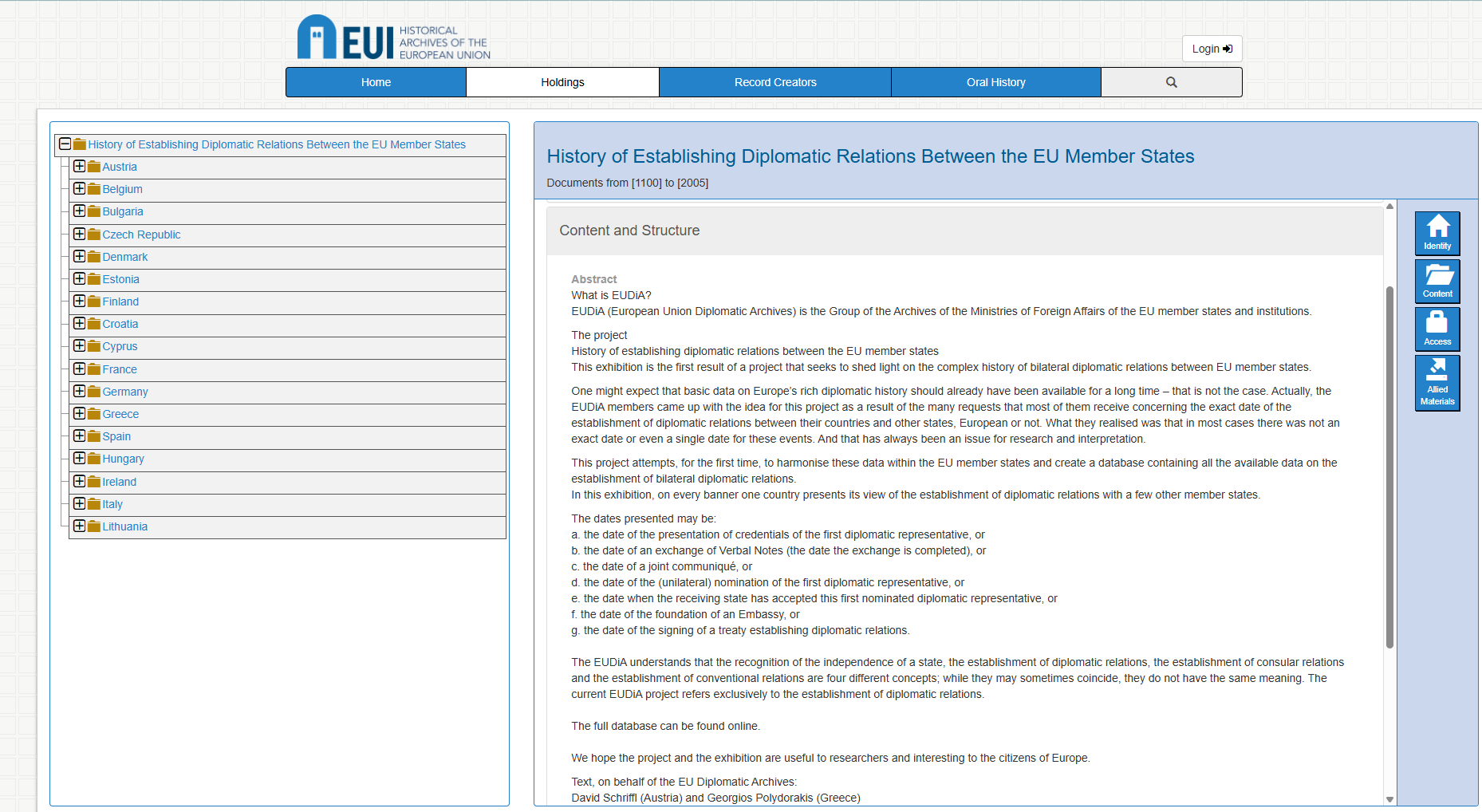1482x812 pixels.
Task: Select the Croatia tree link
Action: (x=120, y=324)
